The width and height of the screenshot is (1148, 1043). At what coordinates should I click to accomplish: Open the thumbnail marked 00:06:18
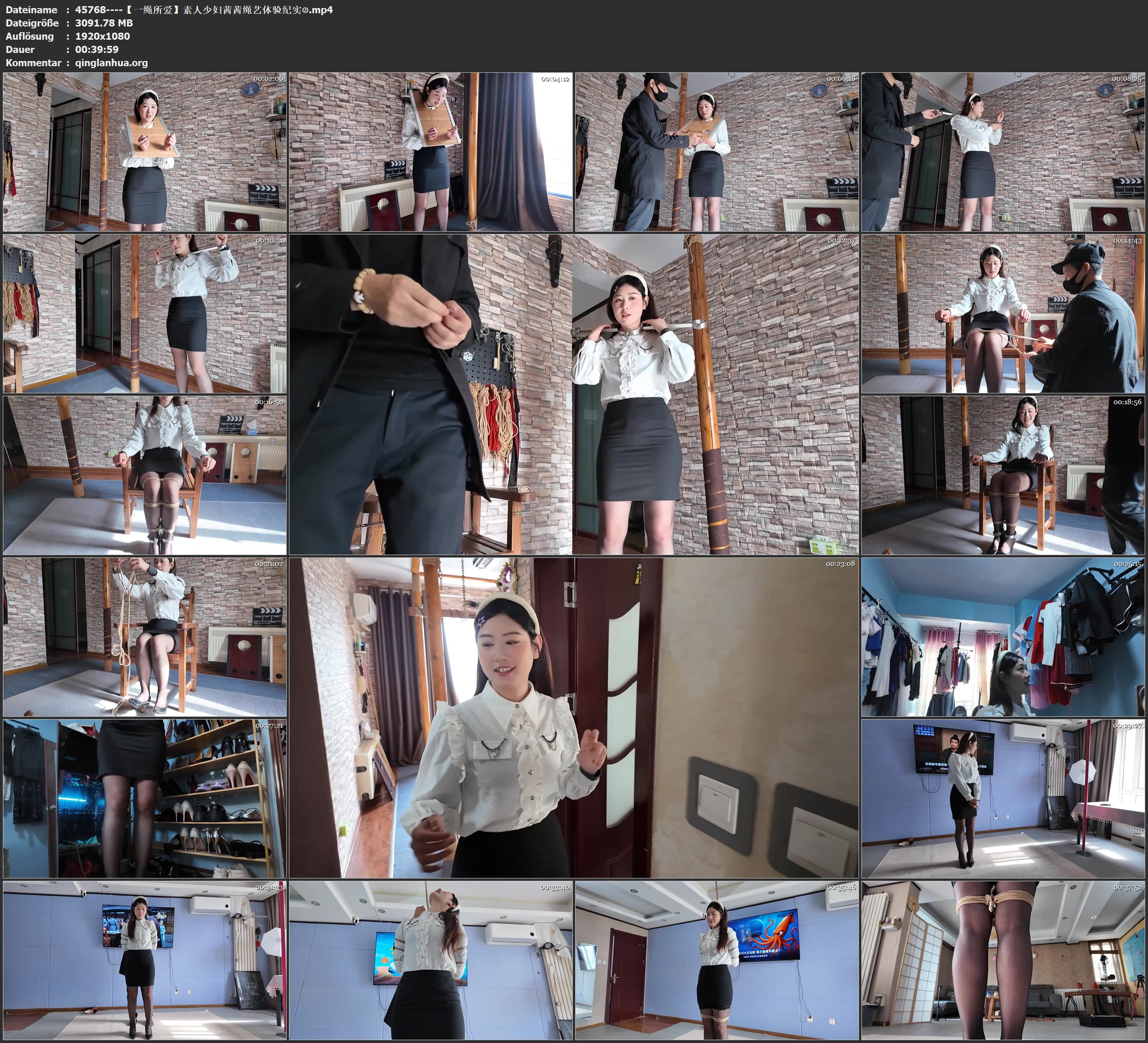pyautogui.click(x=716, y=152)
